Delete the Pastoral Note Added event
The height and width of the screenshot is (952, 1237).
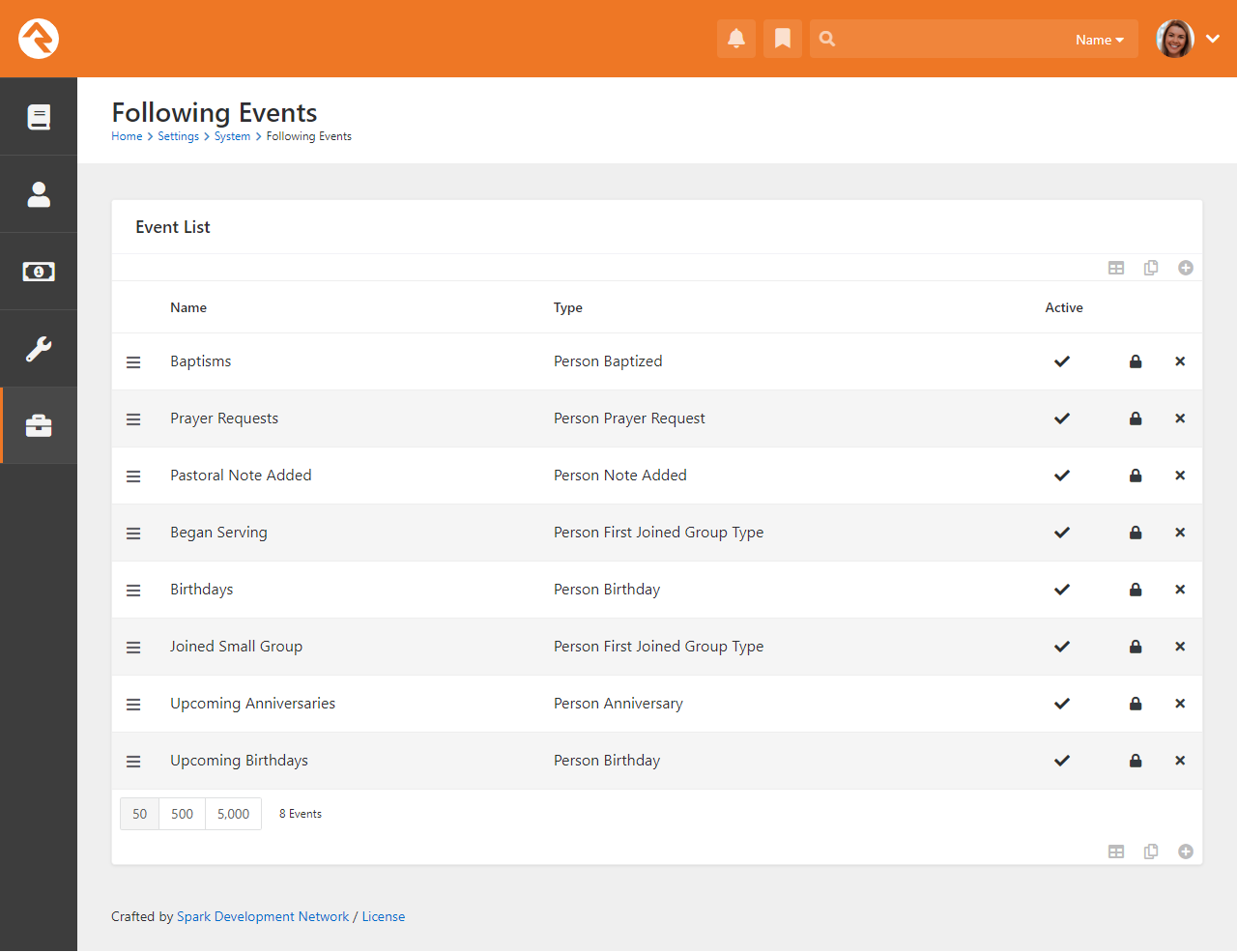click(1180, 476)
